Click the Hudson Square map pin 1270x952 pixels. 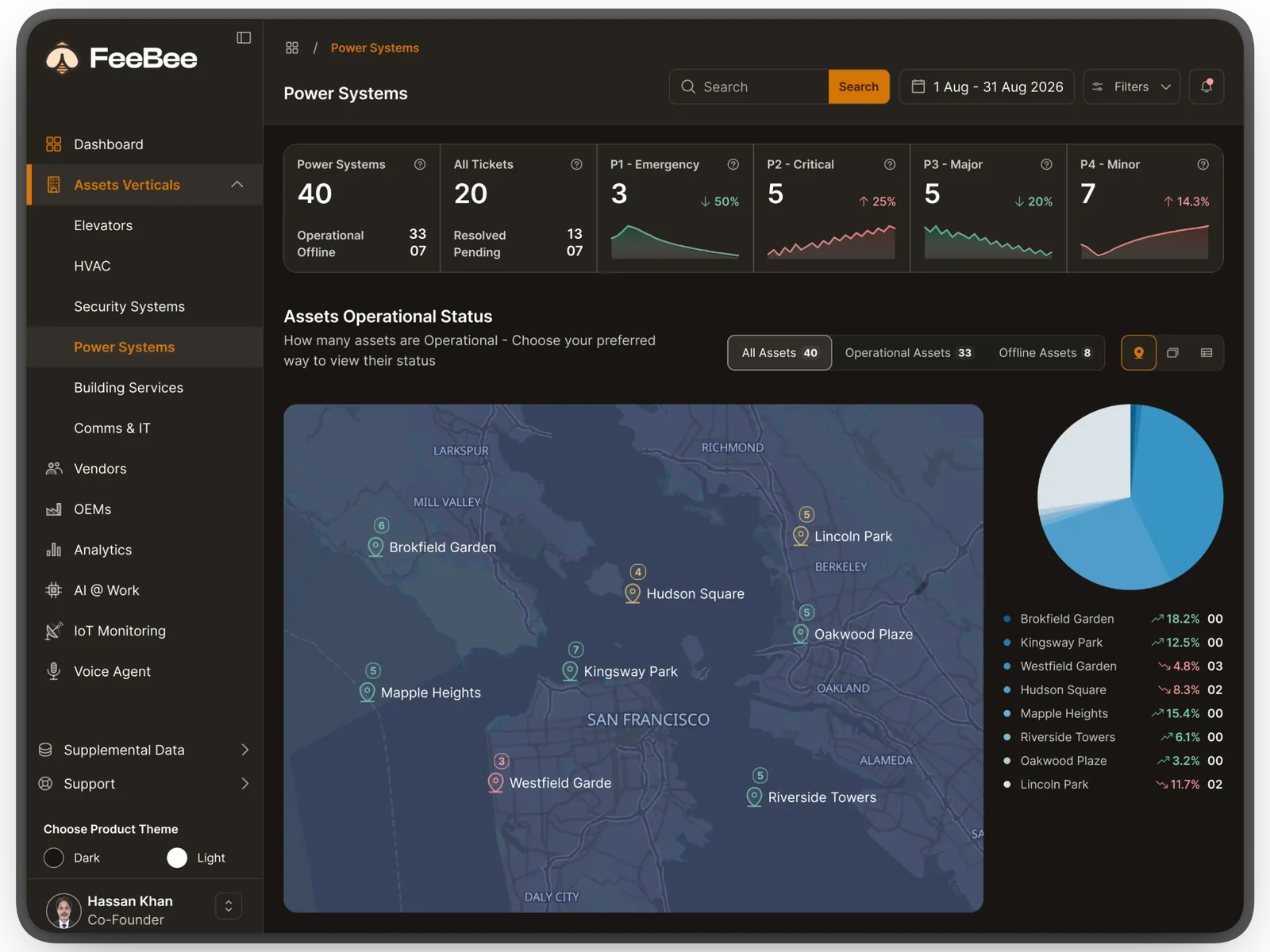633,594
